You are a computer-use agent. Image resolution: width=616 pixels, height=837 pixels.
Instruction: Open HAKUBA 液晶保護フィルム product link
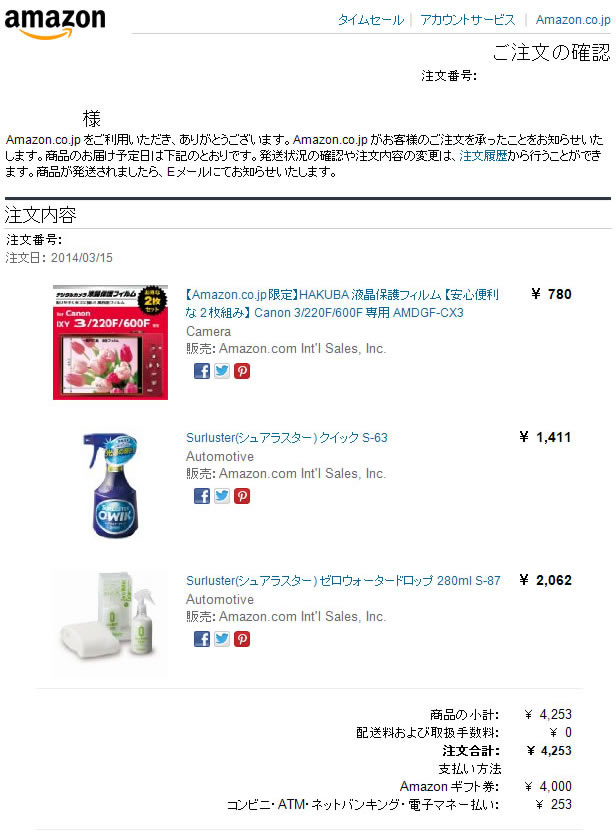342,303
